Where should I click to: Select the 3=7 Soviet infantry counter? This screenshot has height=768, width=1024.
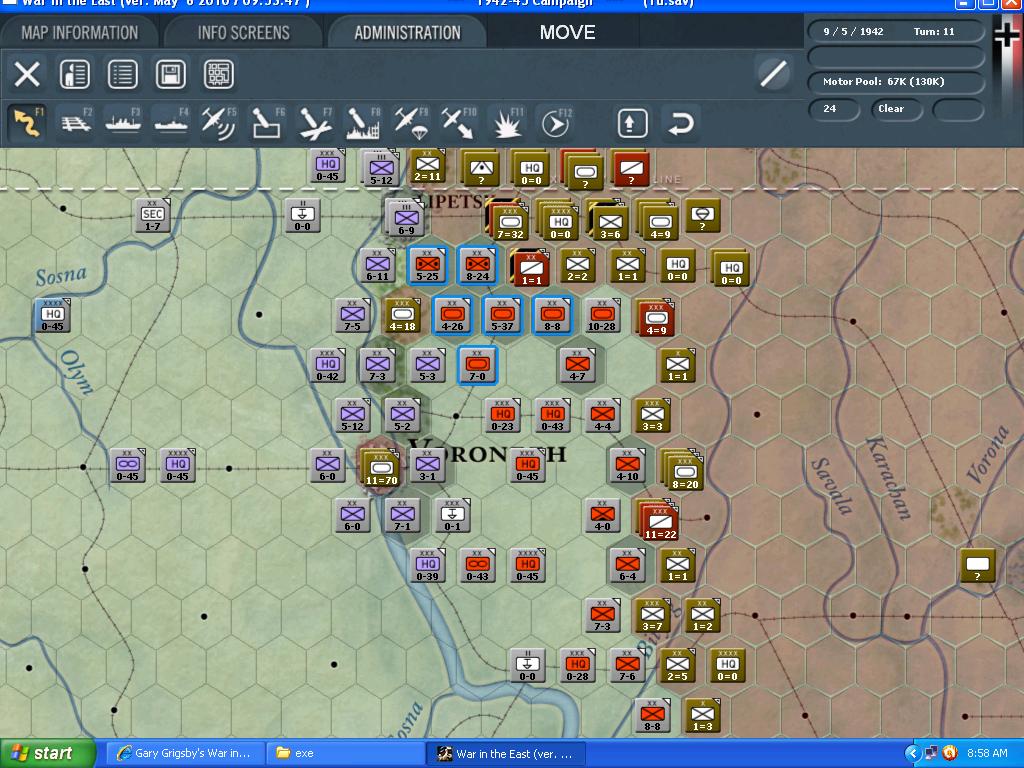coord(652,617)
